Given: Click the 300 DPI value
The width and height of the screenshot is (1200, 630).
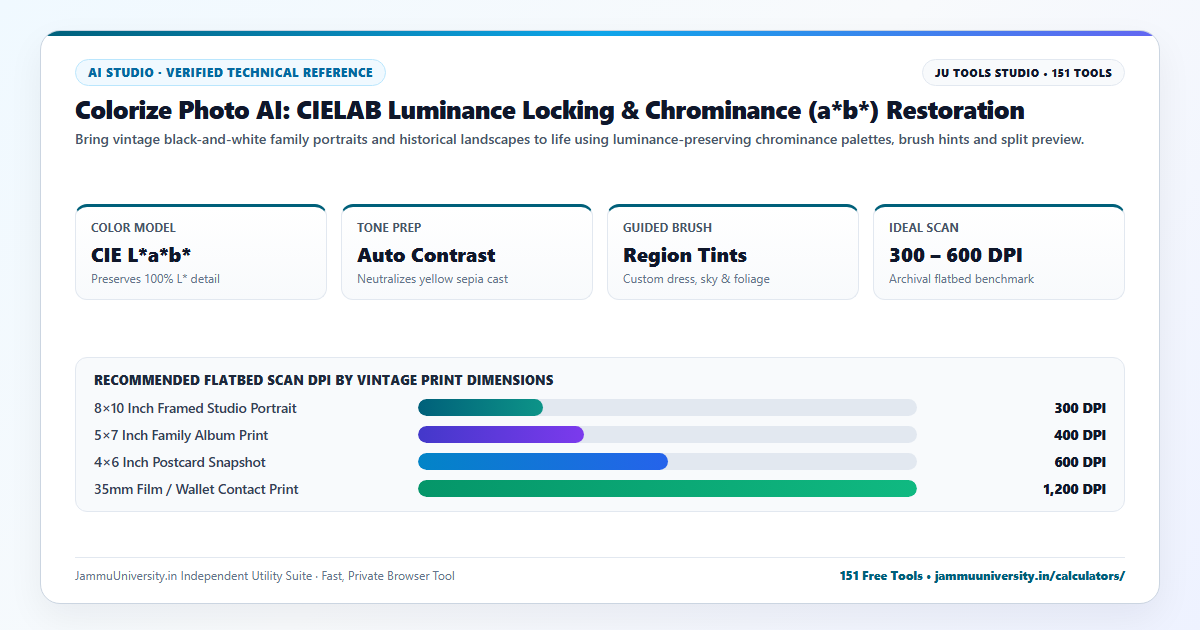Looking at the screenshot, I should pos(1080,408).
